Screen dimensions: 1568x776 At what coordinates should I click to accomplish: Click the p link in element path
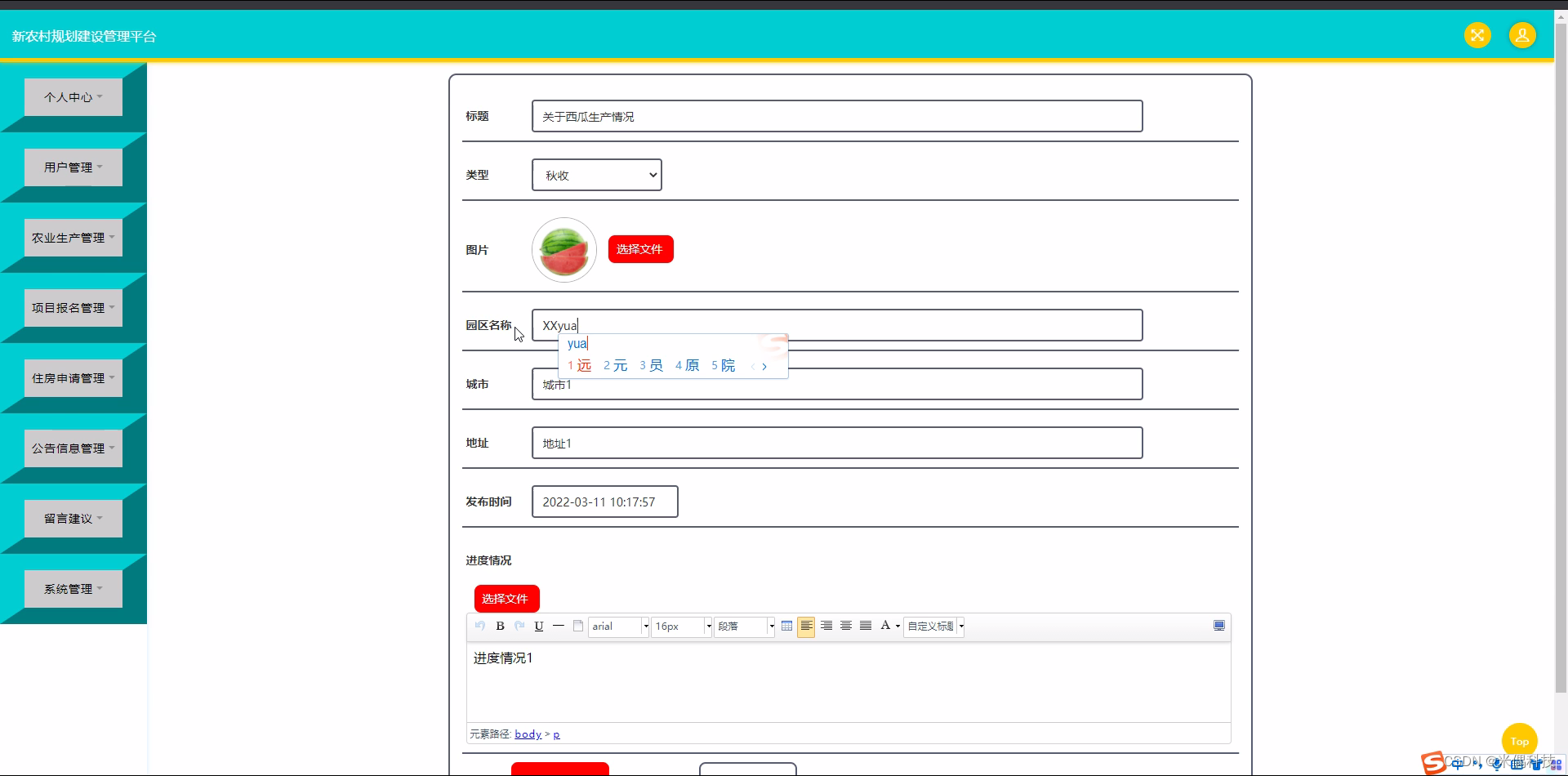557,734
